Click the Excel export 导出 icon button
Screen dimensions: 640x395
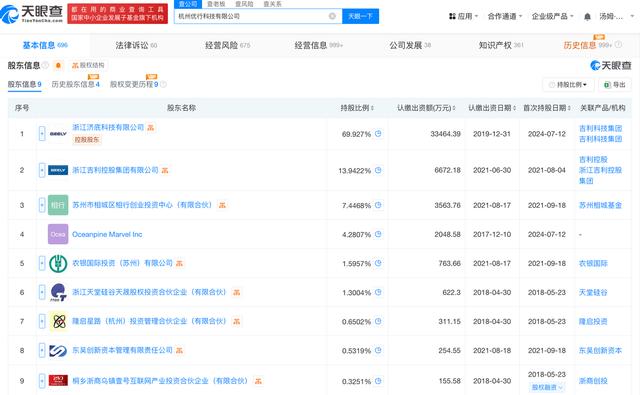pos(615,84)
